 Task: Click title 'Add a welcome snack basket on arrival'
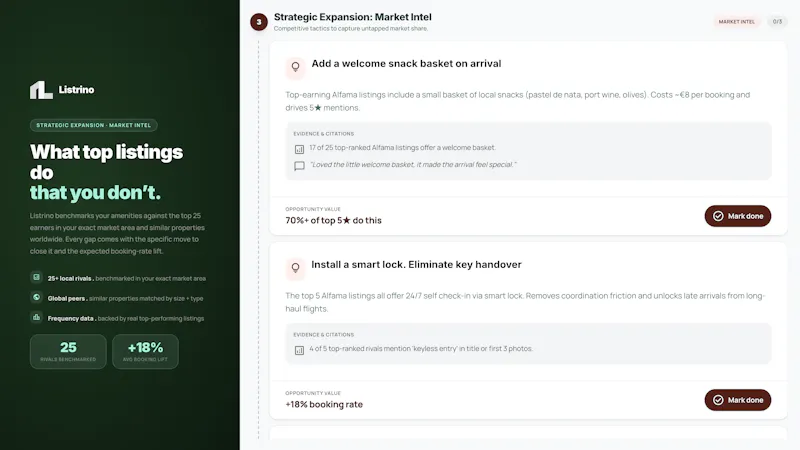(x=406, y=64)
